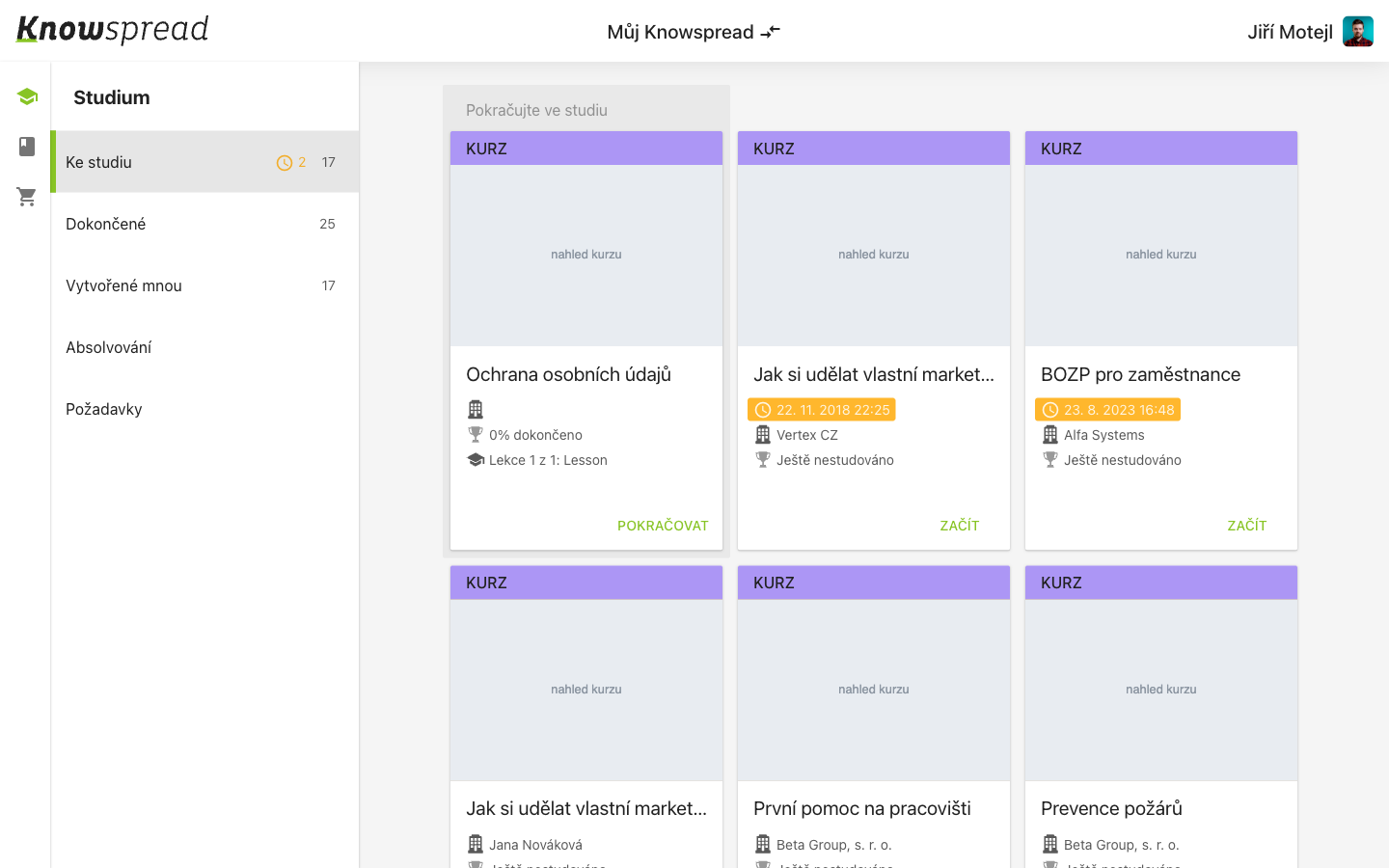
Task: Click Jiří Motejl's avatar picture
Action: coord(1358,32)
